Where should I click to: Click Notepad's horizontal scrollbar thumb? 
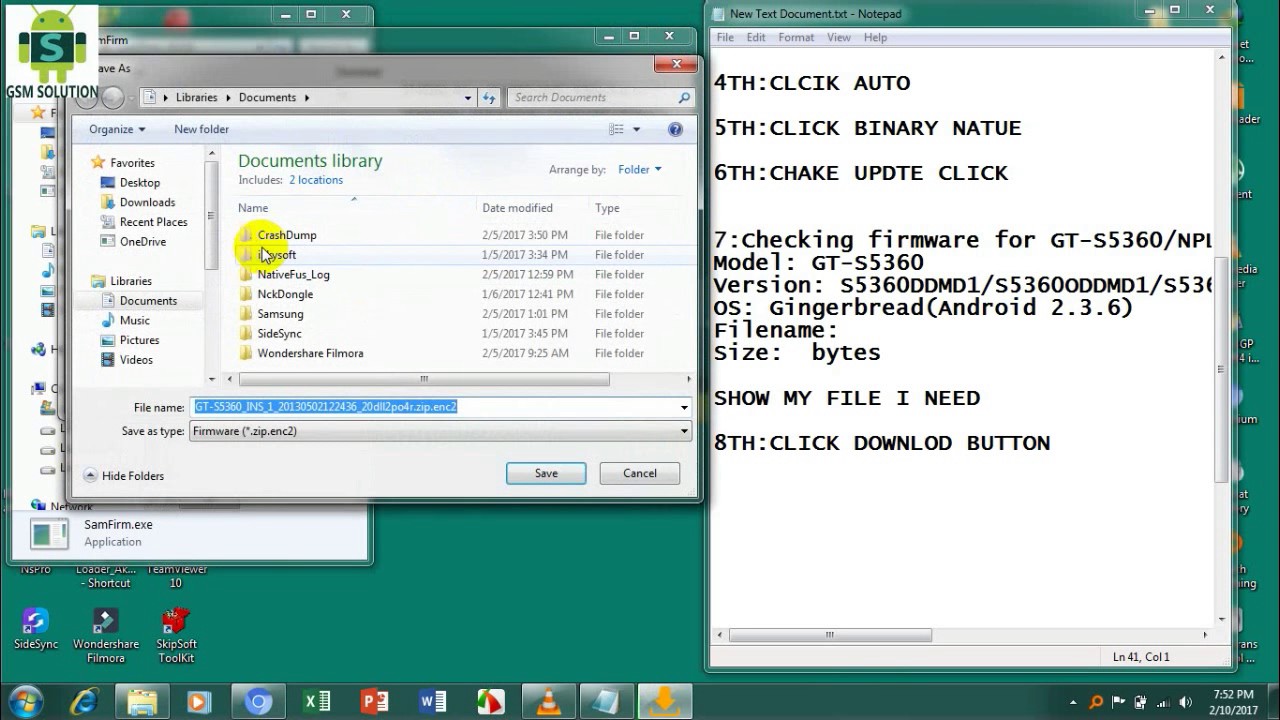pyautogui.click(x=830, y=635)
